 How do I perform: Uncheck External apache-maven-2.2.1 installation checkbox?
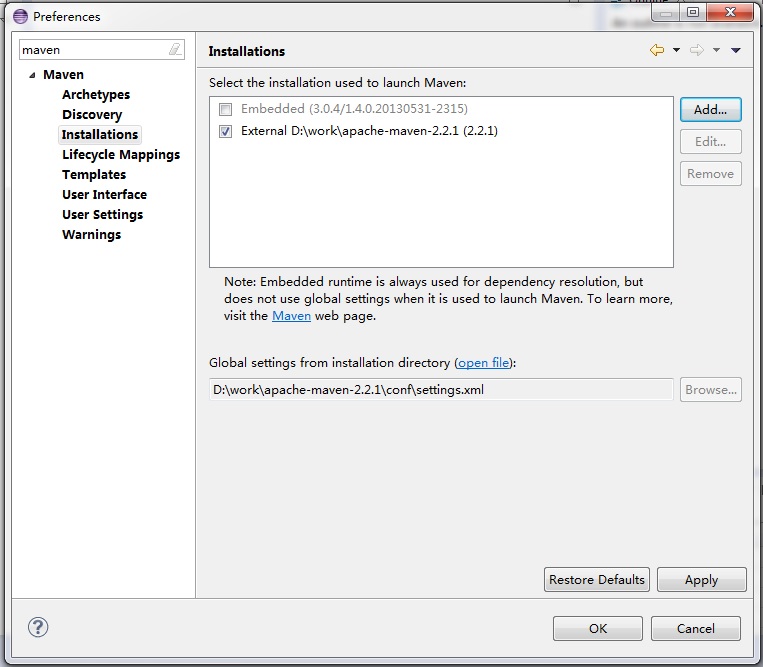225,131
